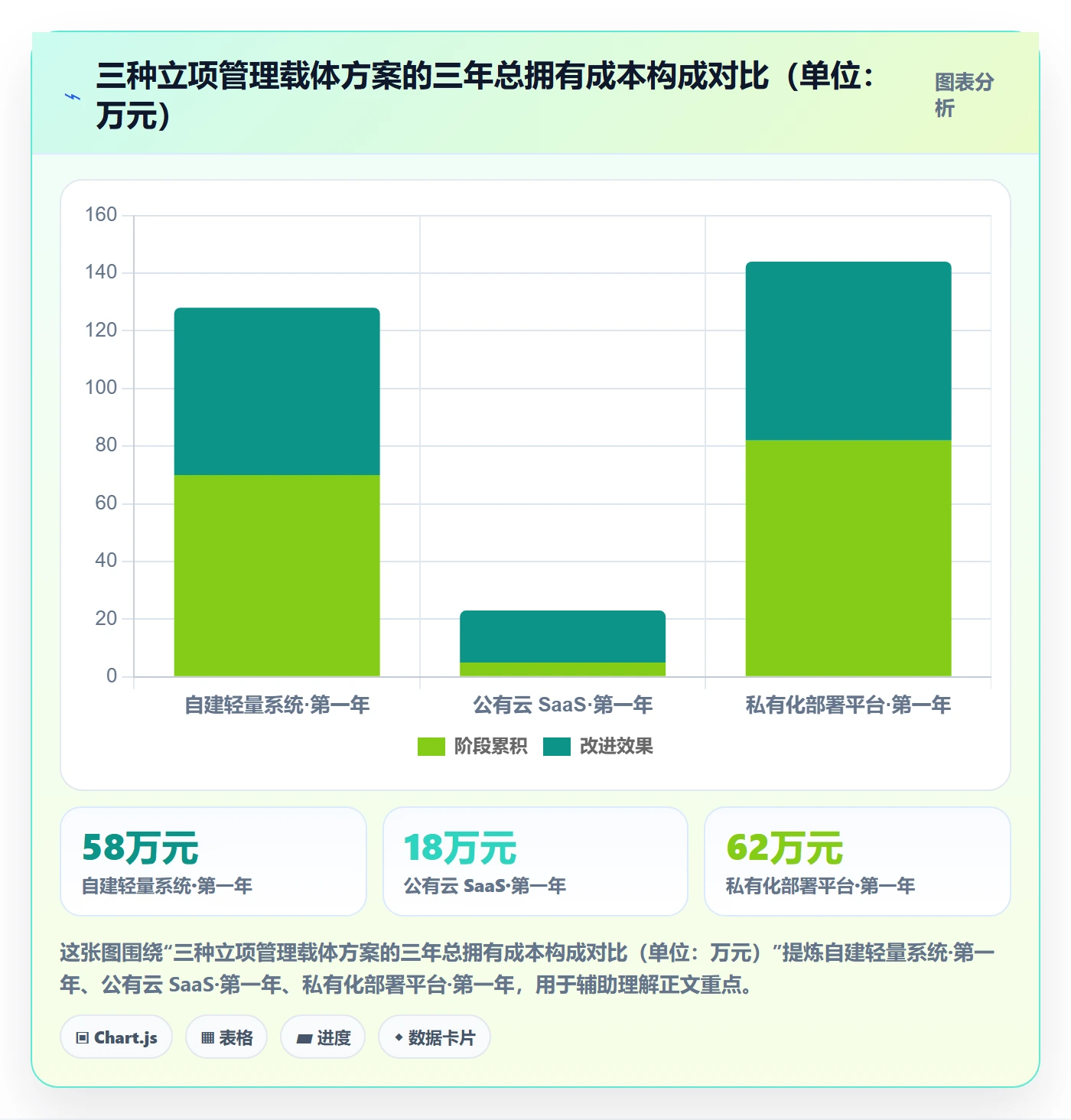
Task: Open the 62万元 data card
Action: coord(858,861)
